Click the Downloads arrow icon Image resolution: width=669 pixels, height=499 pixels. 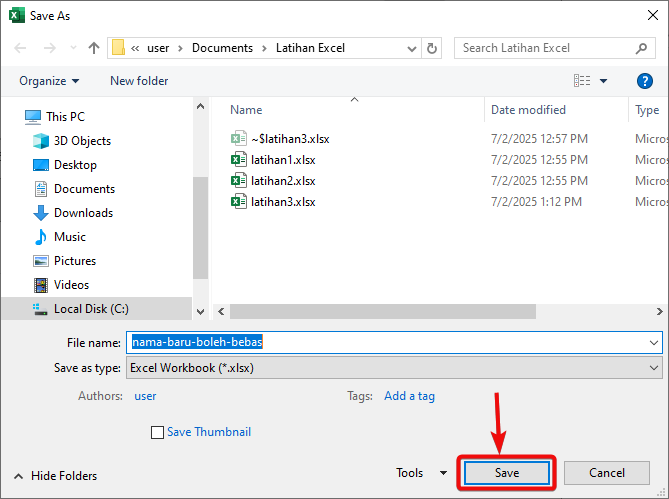click(41, 213)
